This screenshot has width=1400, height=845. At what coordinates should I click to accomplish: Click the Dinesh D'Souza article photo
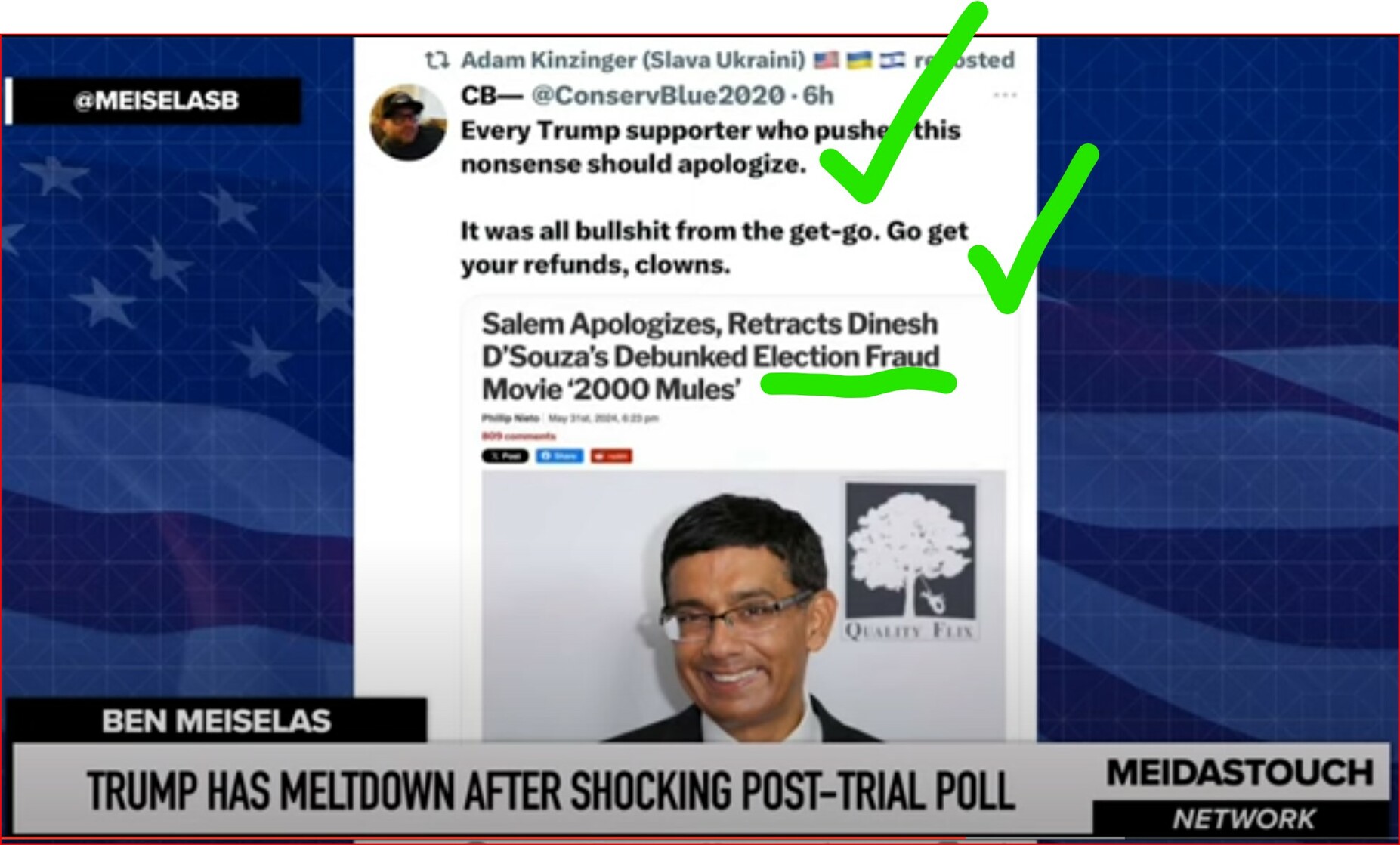[743, 606]
